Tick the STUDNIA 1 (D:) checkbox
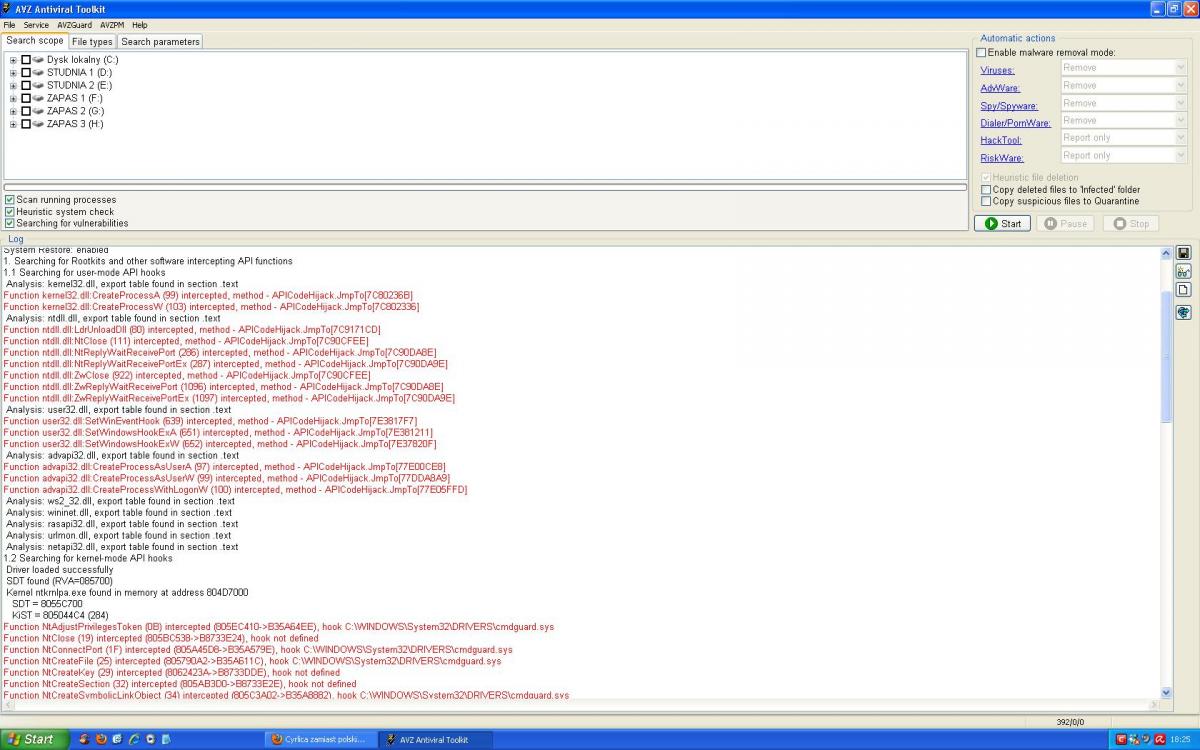 pos(26,73)
